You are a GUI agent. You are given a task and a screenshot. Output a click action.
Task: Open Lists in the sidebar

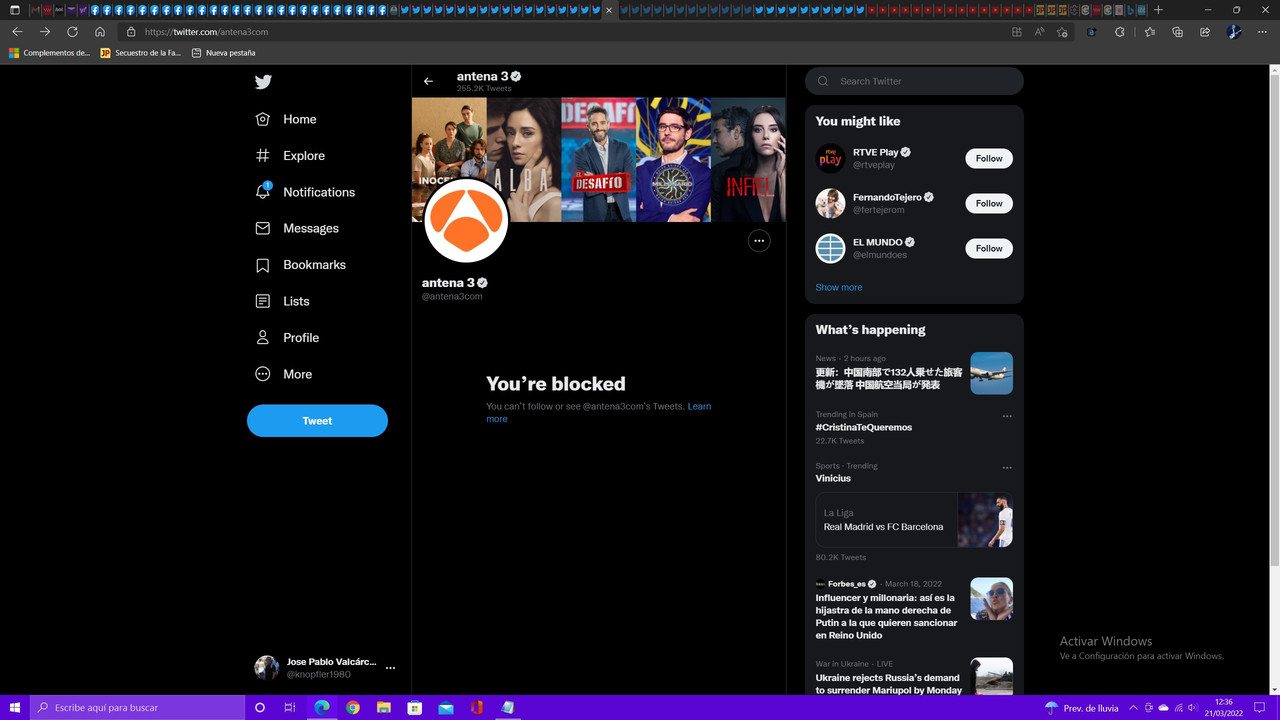pos(282,301)
